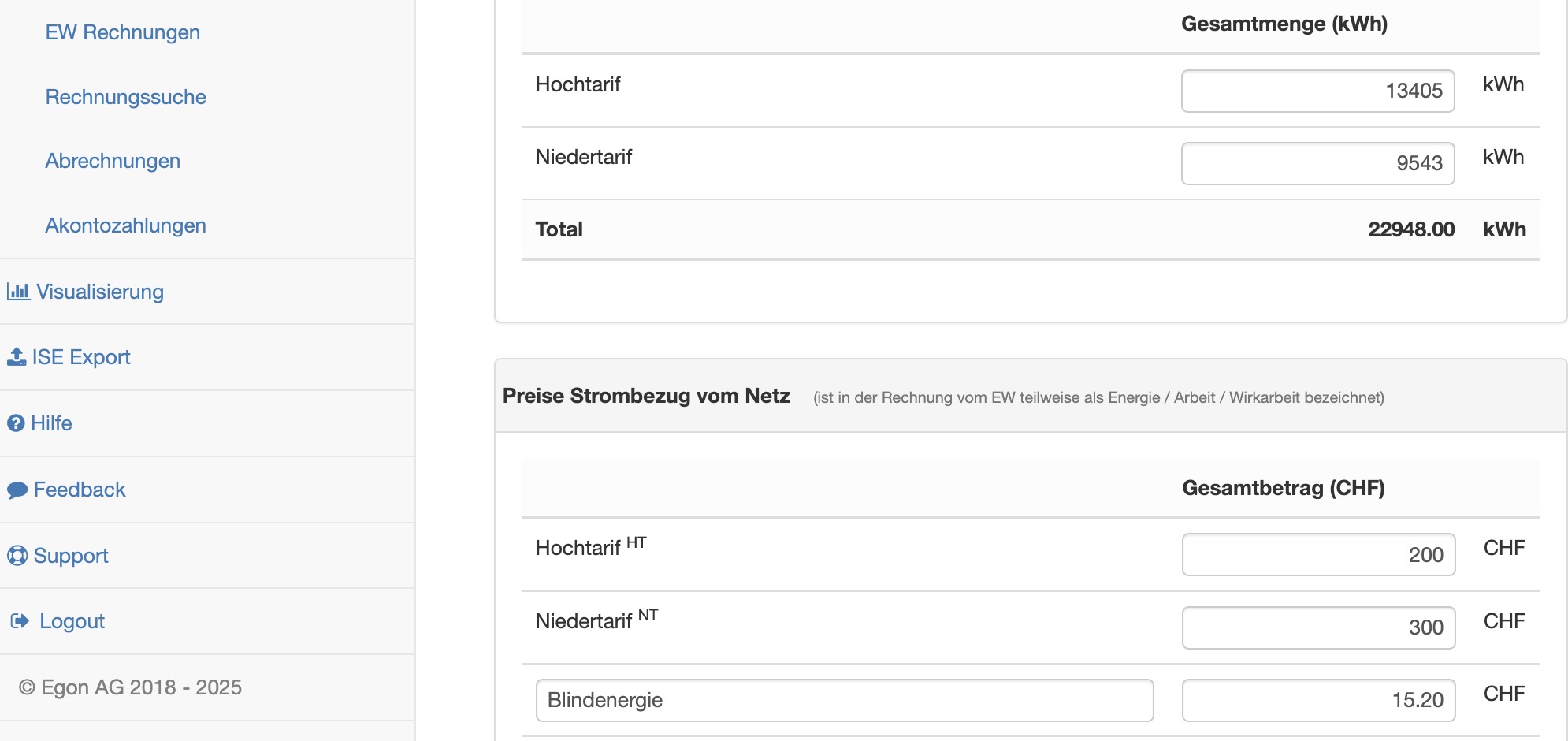Edit the Niedertarif NT CHF amount field
This screenshot has width=1568, height=741.
(x=1318, y=627)
